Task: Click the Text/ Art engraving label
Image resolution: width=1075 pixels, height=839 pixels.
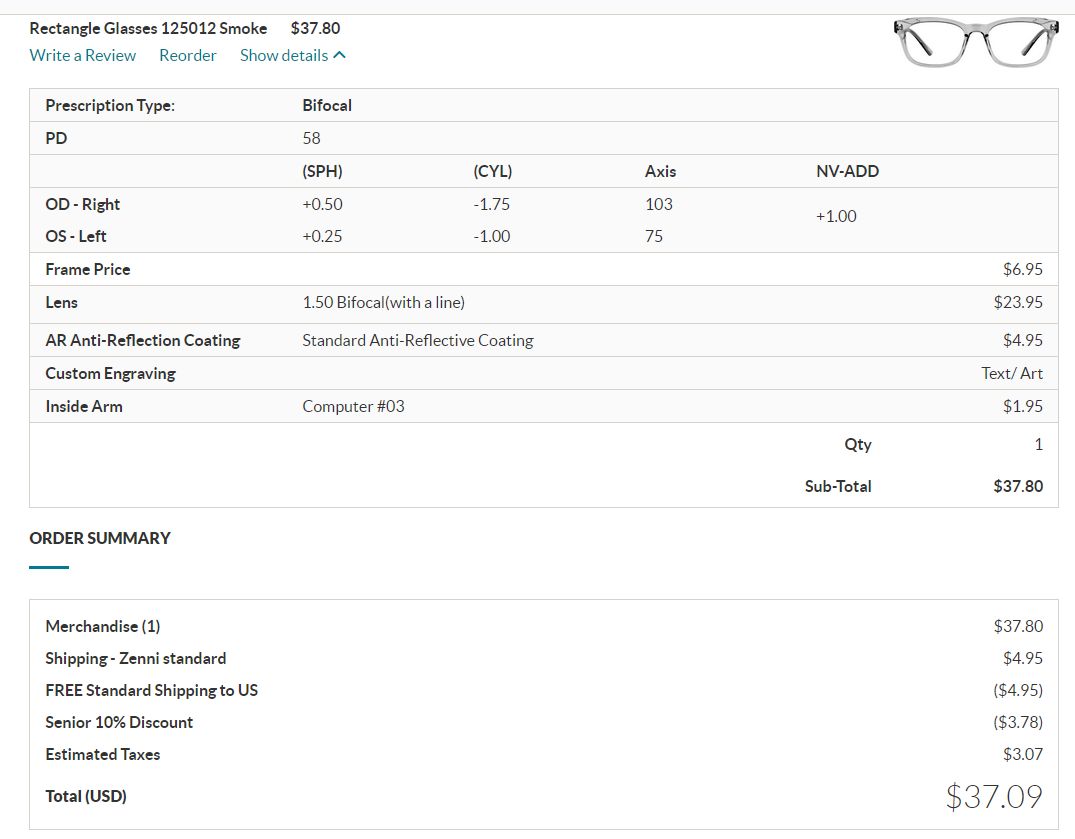Action: [x=1011, y=373]
